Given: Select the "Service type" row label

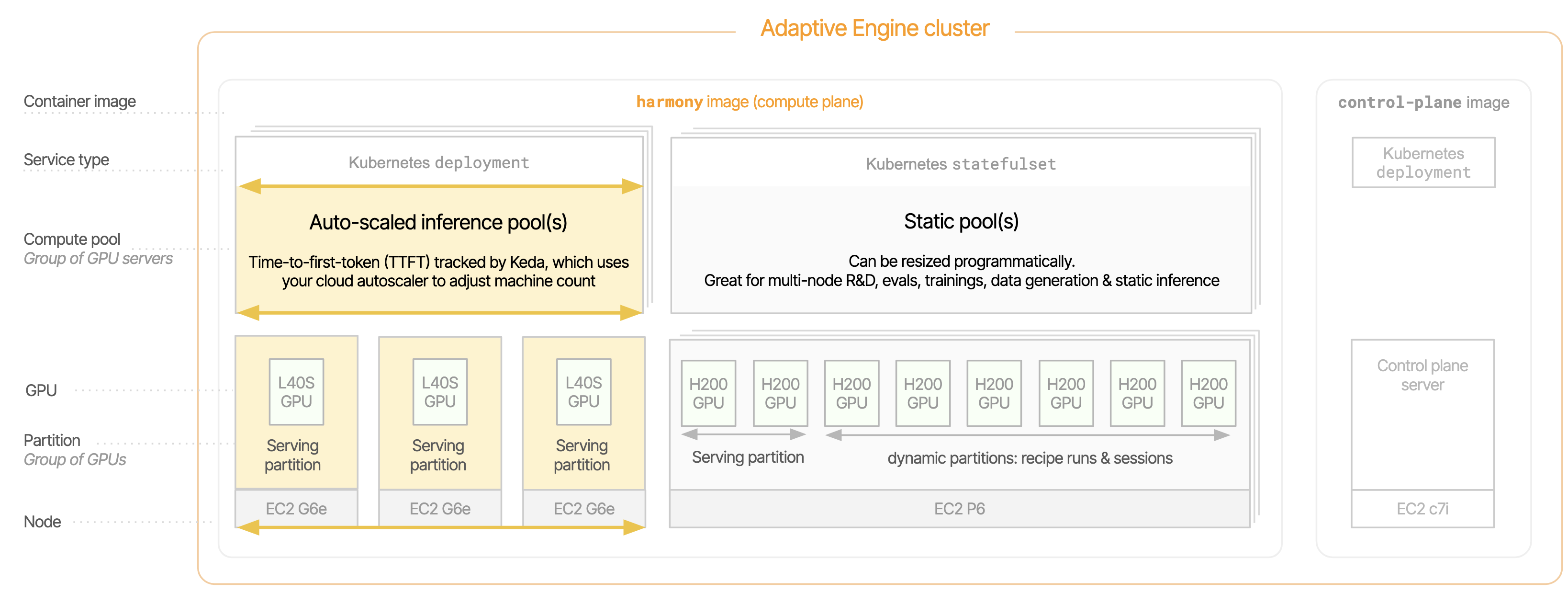Looking at the screenshot, I should [67, 160].
